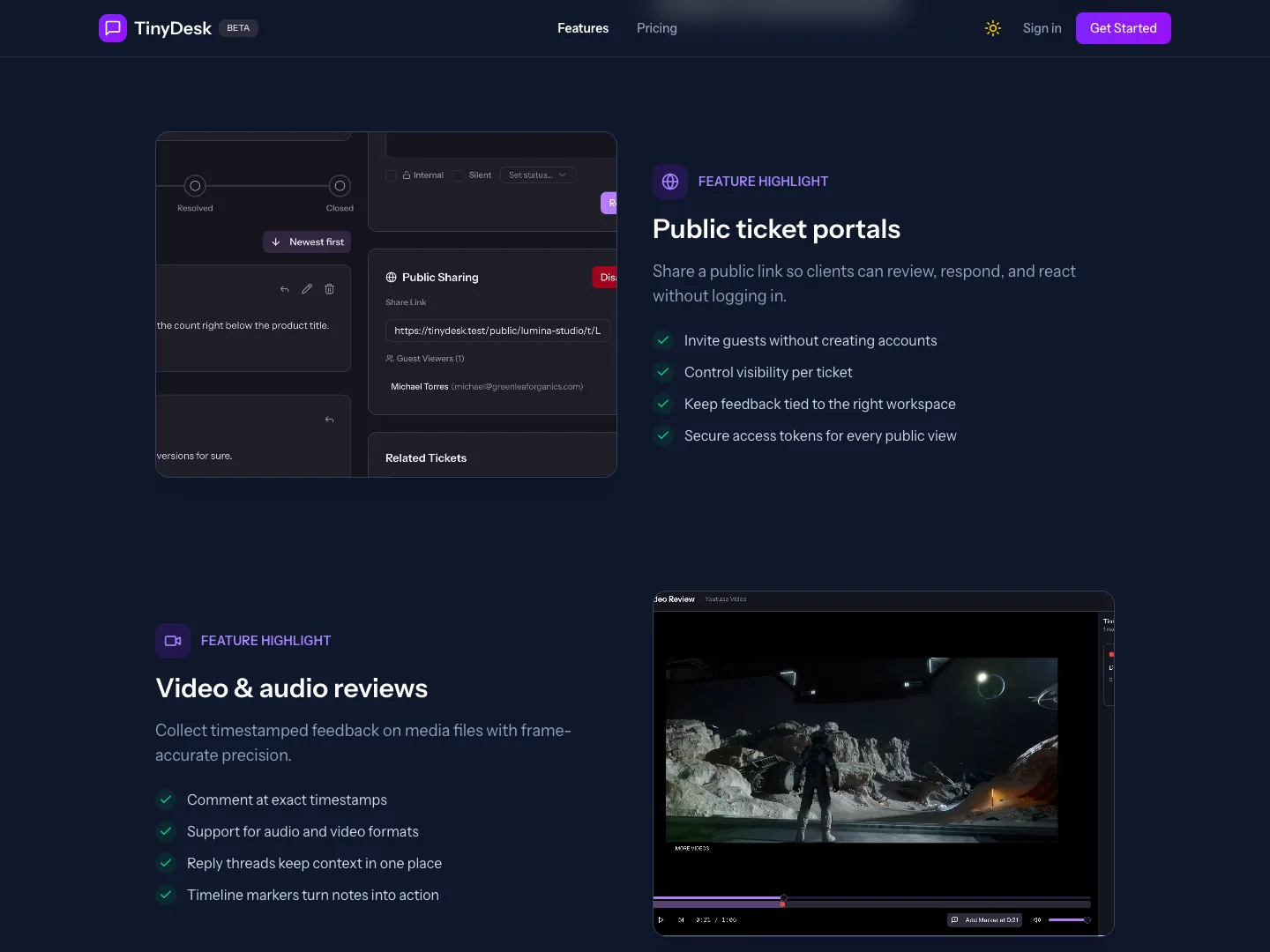Click the 'Michael Torres' guest viewer entry
1270x952 pixels.
coord(487,387)
